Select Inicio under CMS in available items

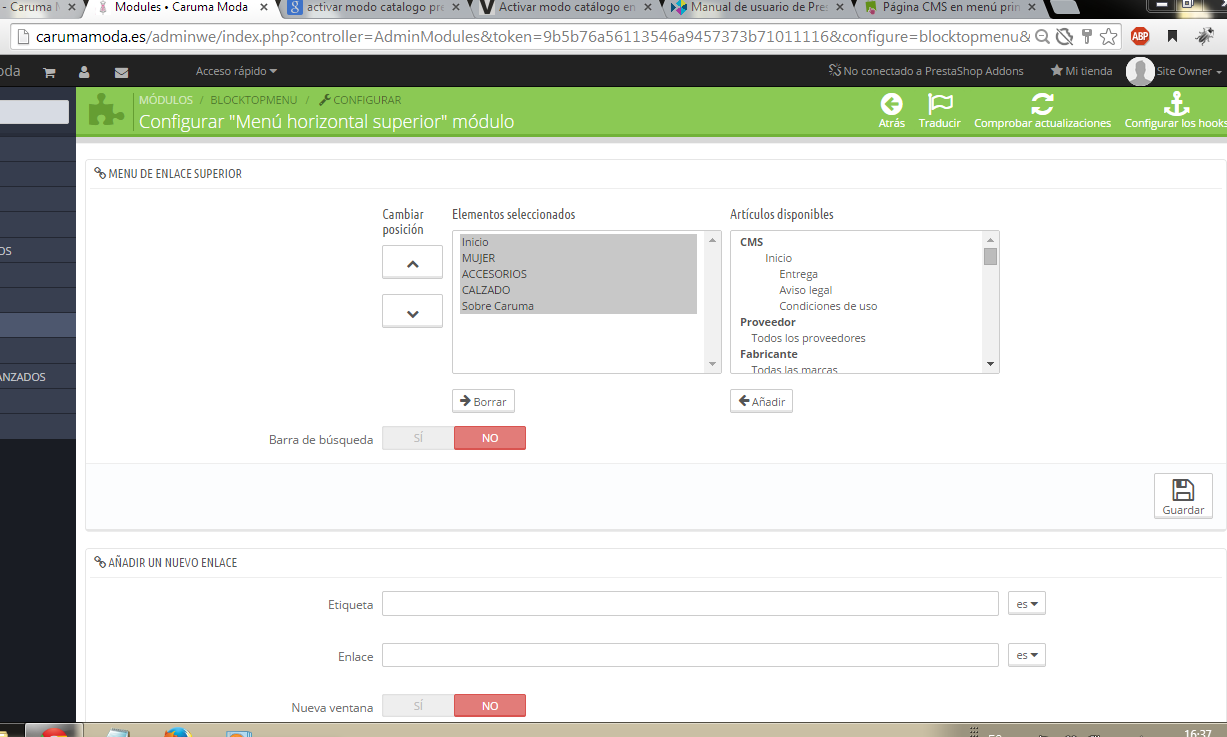[x=778, y=258]
